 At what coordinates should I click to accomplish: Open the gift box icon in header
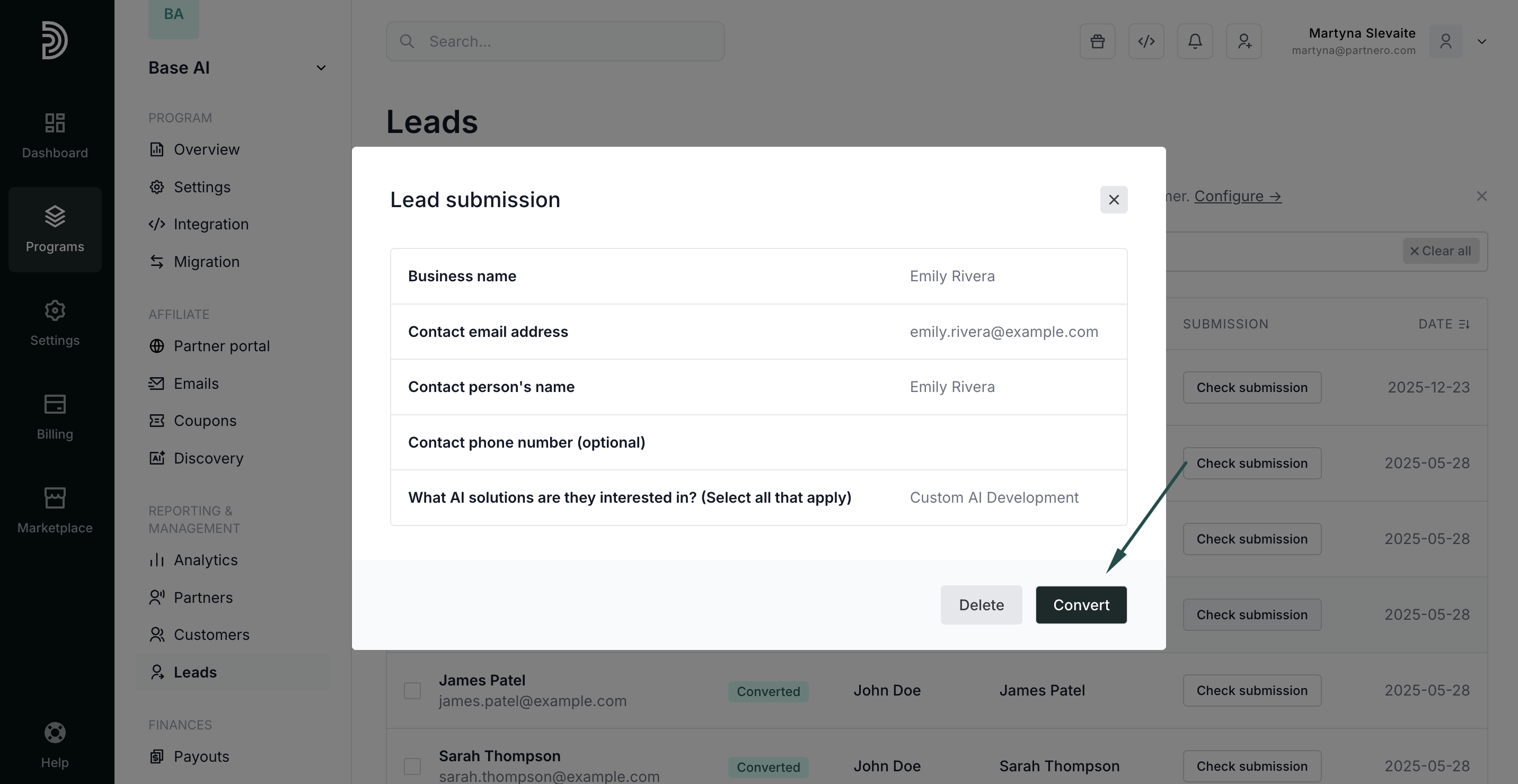tap(1097, 41)
